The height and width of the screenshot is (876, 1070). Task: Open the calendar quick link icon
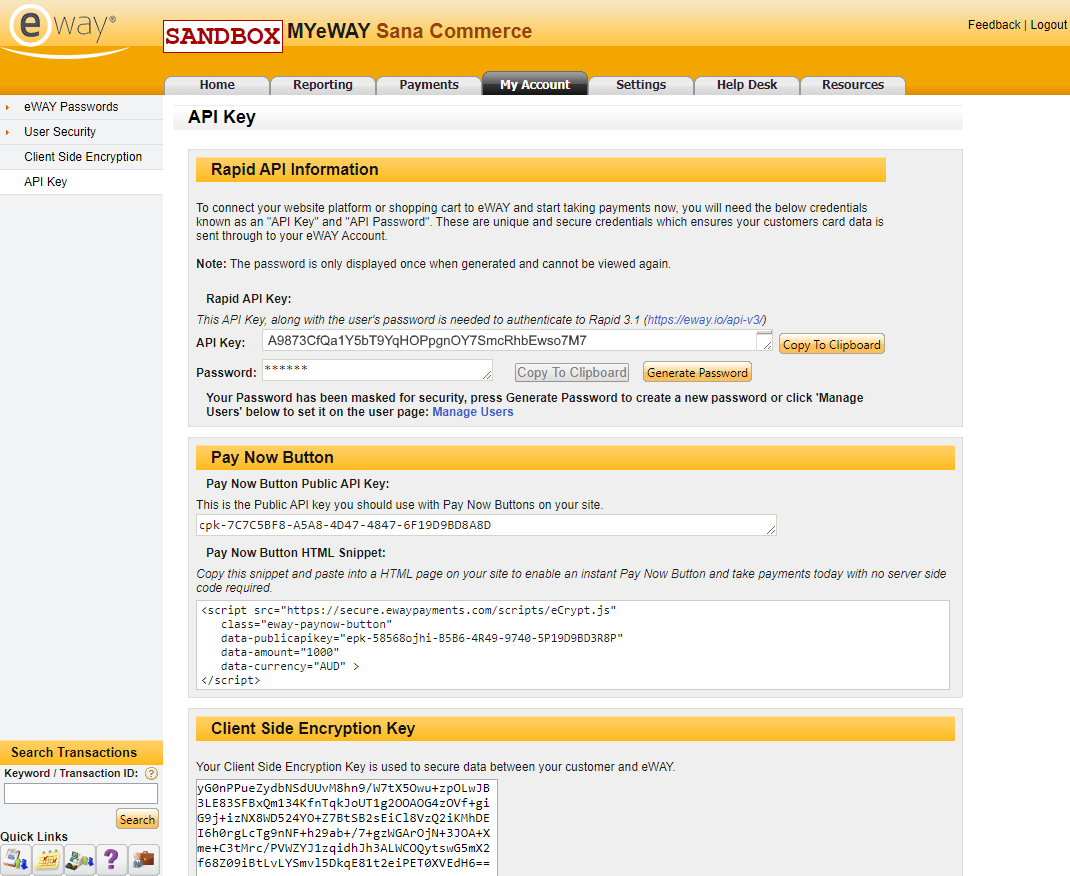(48, 860)
